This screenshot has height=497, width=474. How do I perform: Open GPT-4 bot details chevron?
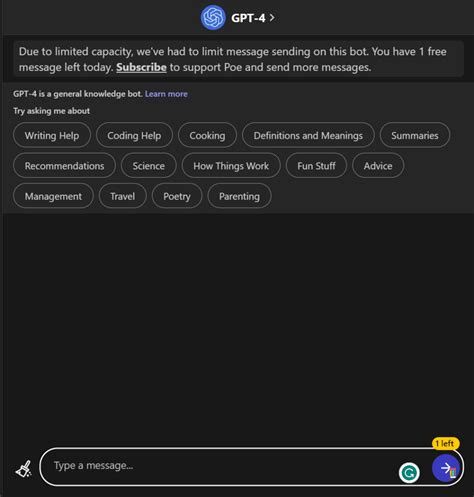tap(272, 18)
